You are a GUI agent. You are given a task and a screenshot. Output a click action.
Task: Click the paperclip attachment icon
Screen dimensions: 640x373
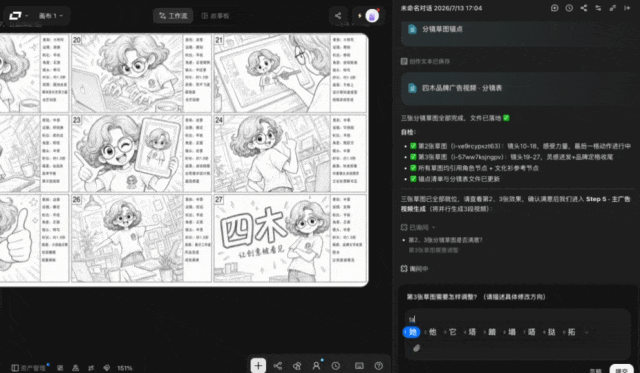click(416, 348)
